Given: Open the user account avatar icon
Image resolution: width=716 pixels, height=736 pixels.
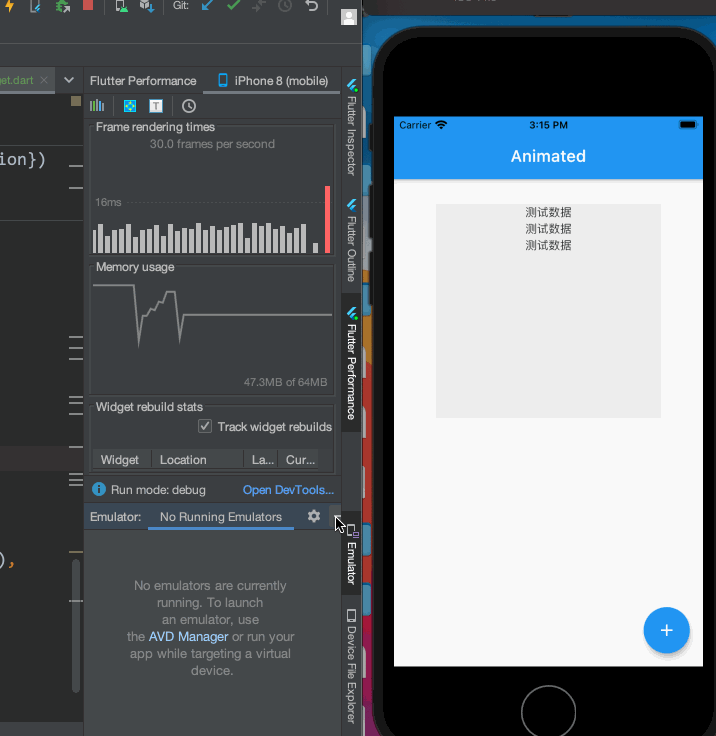Looking at the screenshot, I should 348,17.
